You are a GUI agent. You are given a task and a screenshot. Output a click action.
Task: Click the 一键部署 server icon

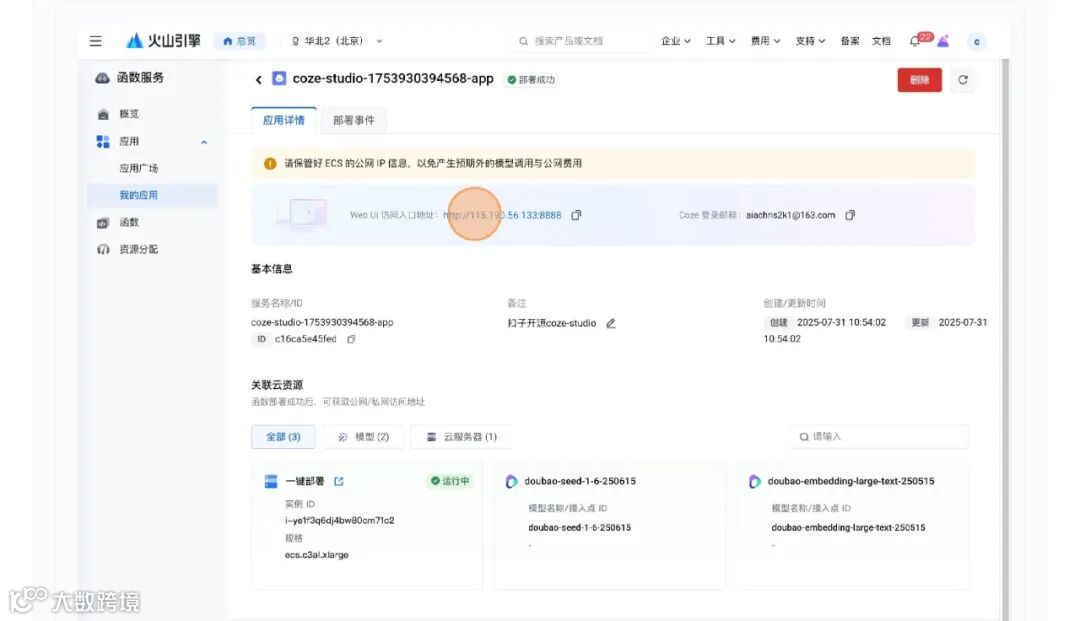click(x=271, y=481)
